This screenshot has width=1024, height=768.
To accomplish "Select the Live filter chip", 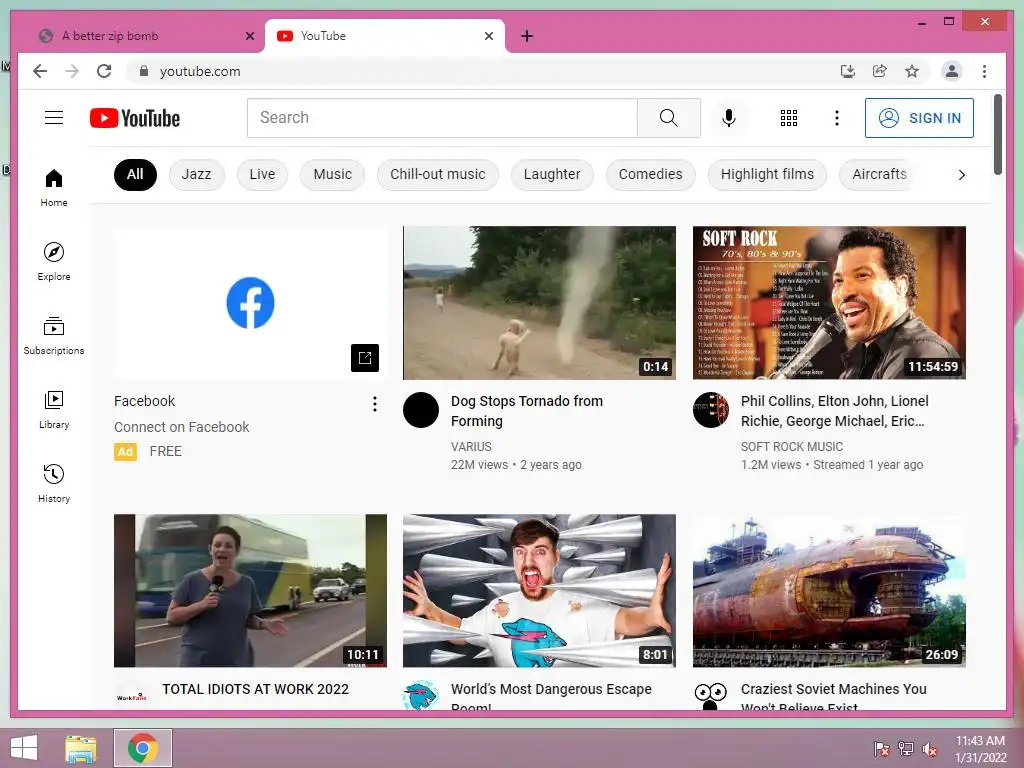I will coord(262,174).
